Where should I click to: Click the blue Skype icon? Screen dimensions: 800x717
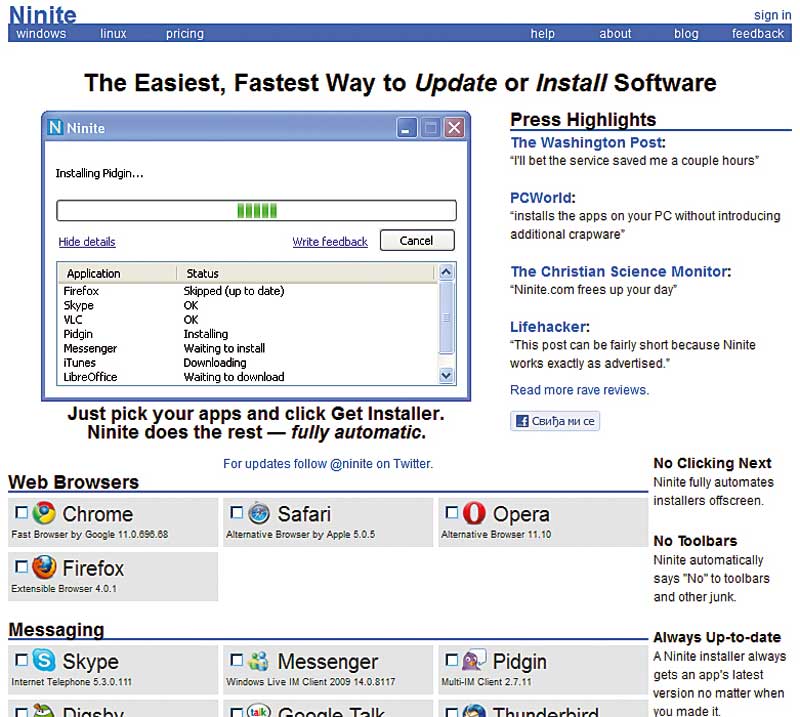pyautogui.click(x=44, y=660)
